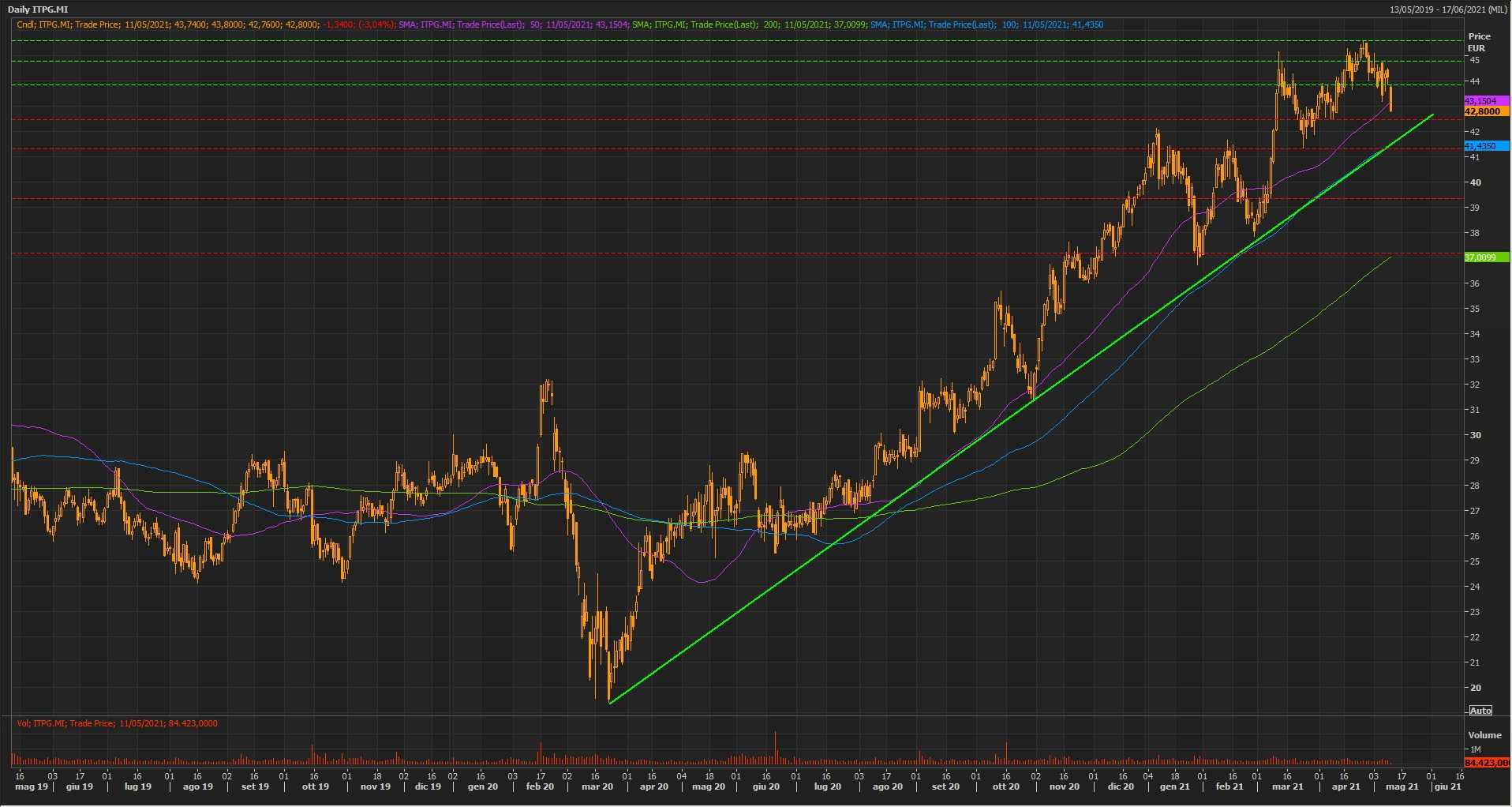Click the gen 21 label on time axis
This screenshot has width=1512, height=807.
[1174, 786]
